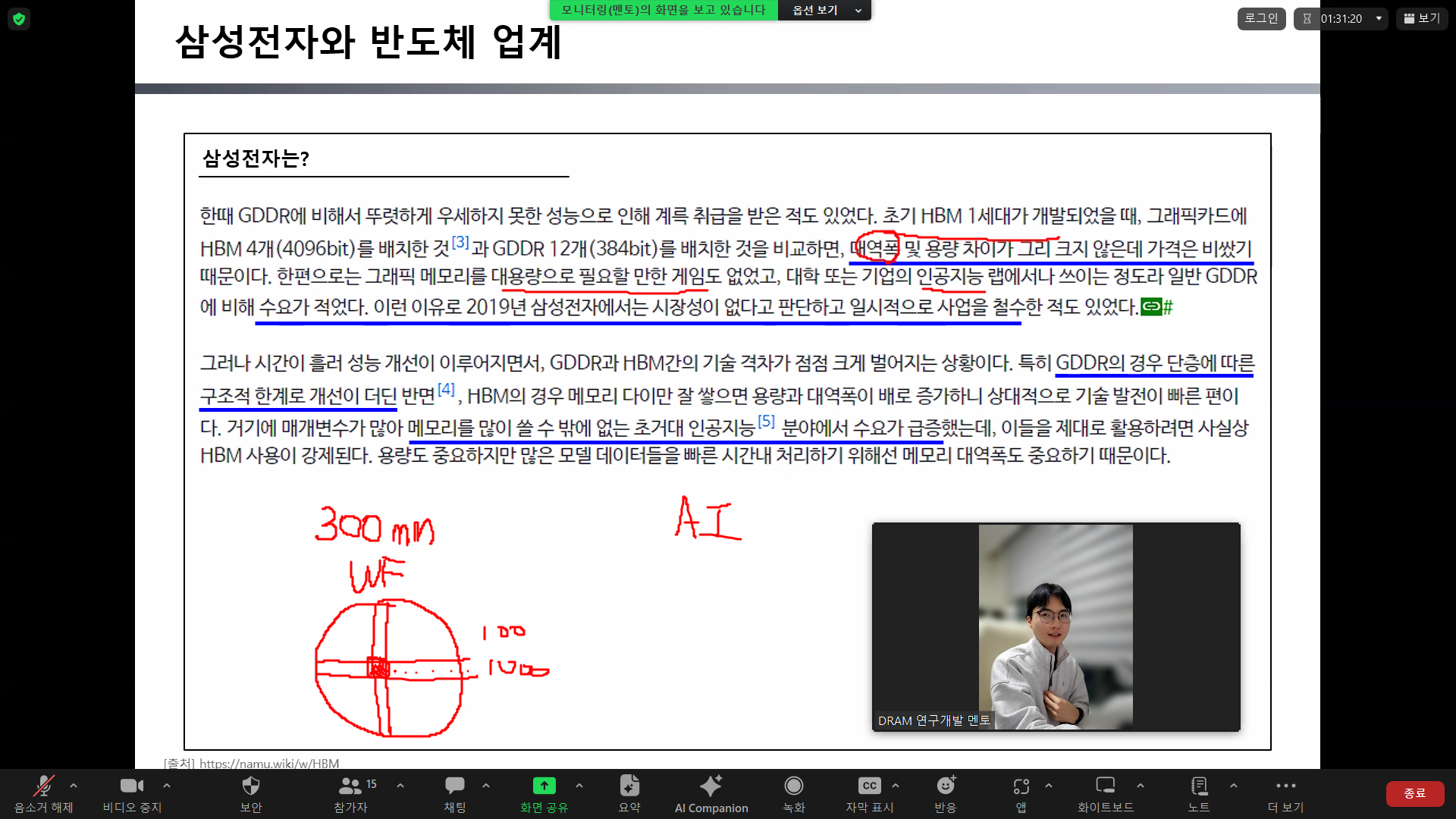Click the green link icon after 있었다.
Viewport: 1456px width, 819px height.
coord(1151,306)
